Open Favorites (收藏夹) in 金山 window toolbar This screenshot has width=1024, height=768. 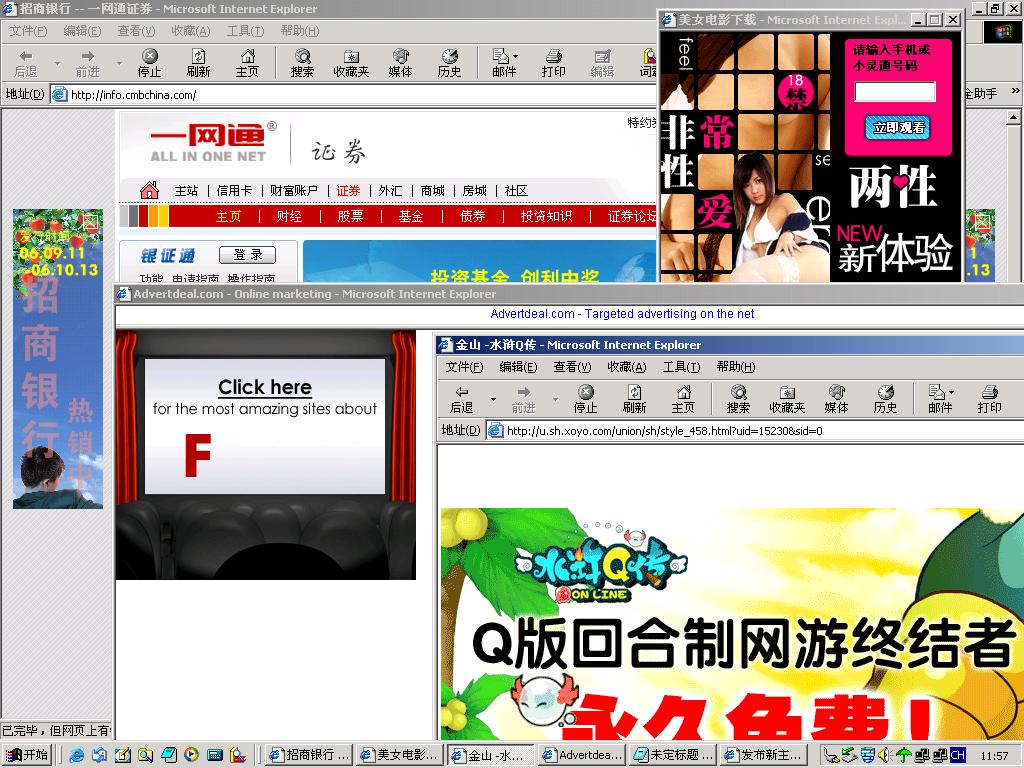(788, 399)
